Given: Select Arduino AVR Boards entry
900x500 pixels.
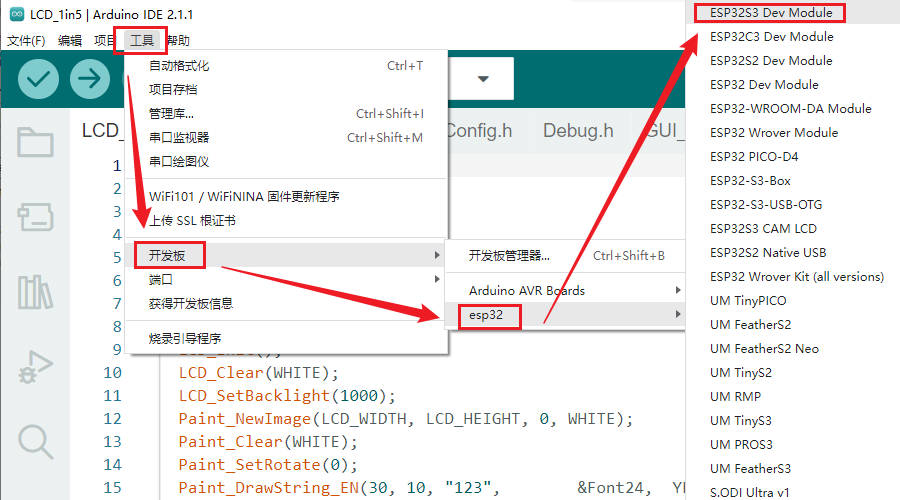Looking at the screenshot, I should (565, 290).
